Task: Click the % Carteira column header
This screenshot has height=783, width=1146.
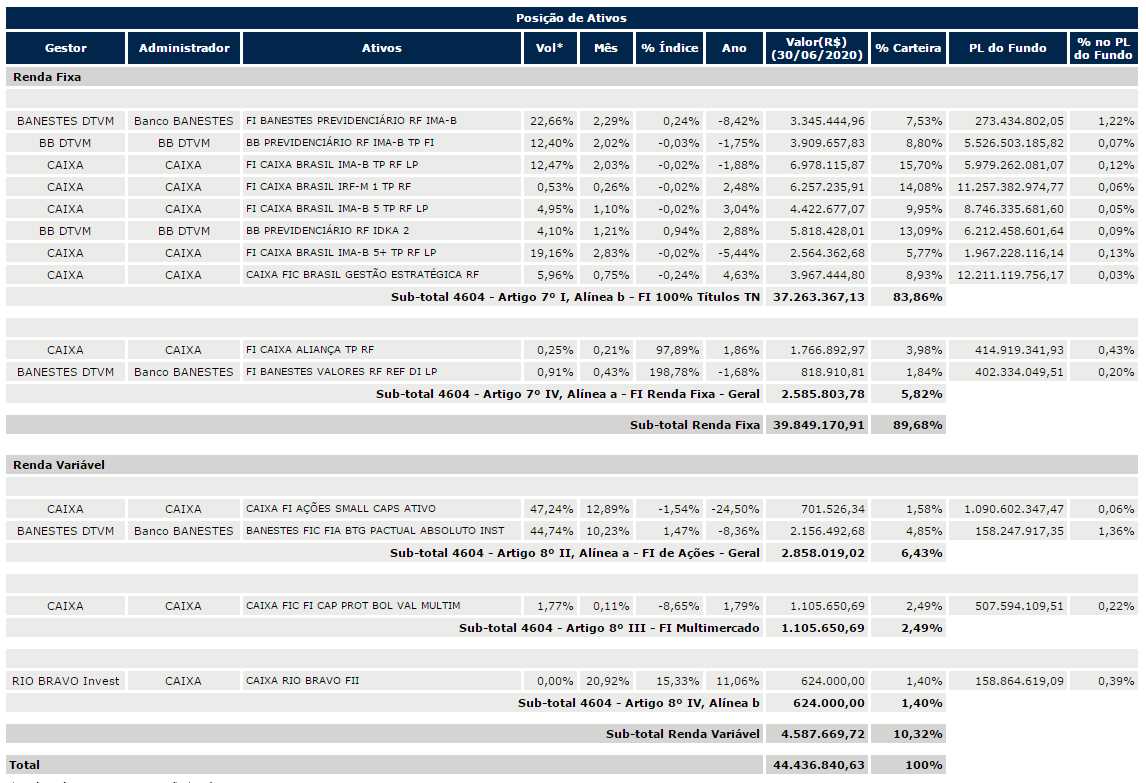Action: tap(908, 48)
